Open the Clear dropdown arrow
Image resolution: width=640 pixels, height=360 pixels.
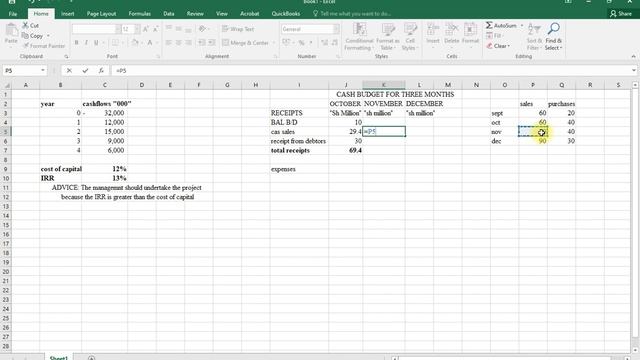click(509, 46)
